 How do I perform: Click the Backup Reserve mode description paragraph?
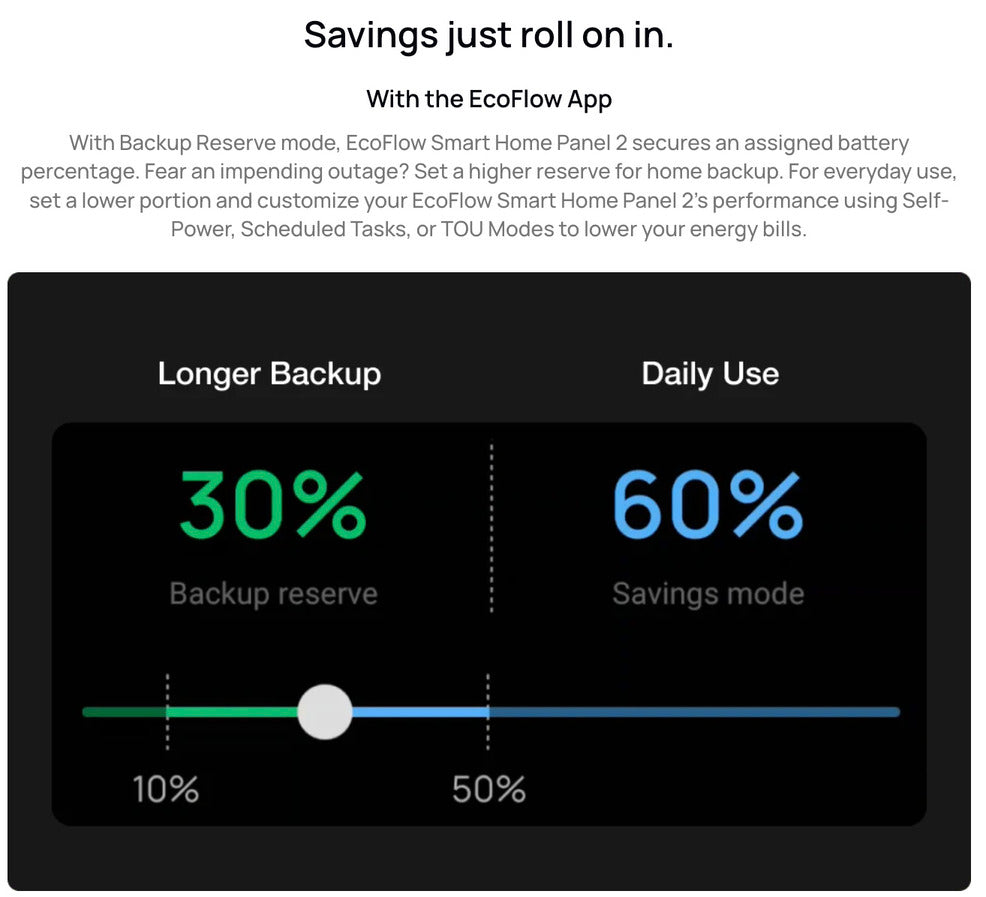tap(489, 185)
